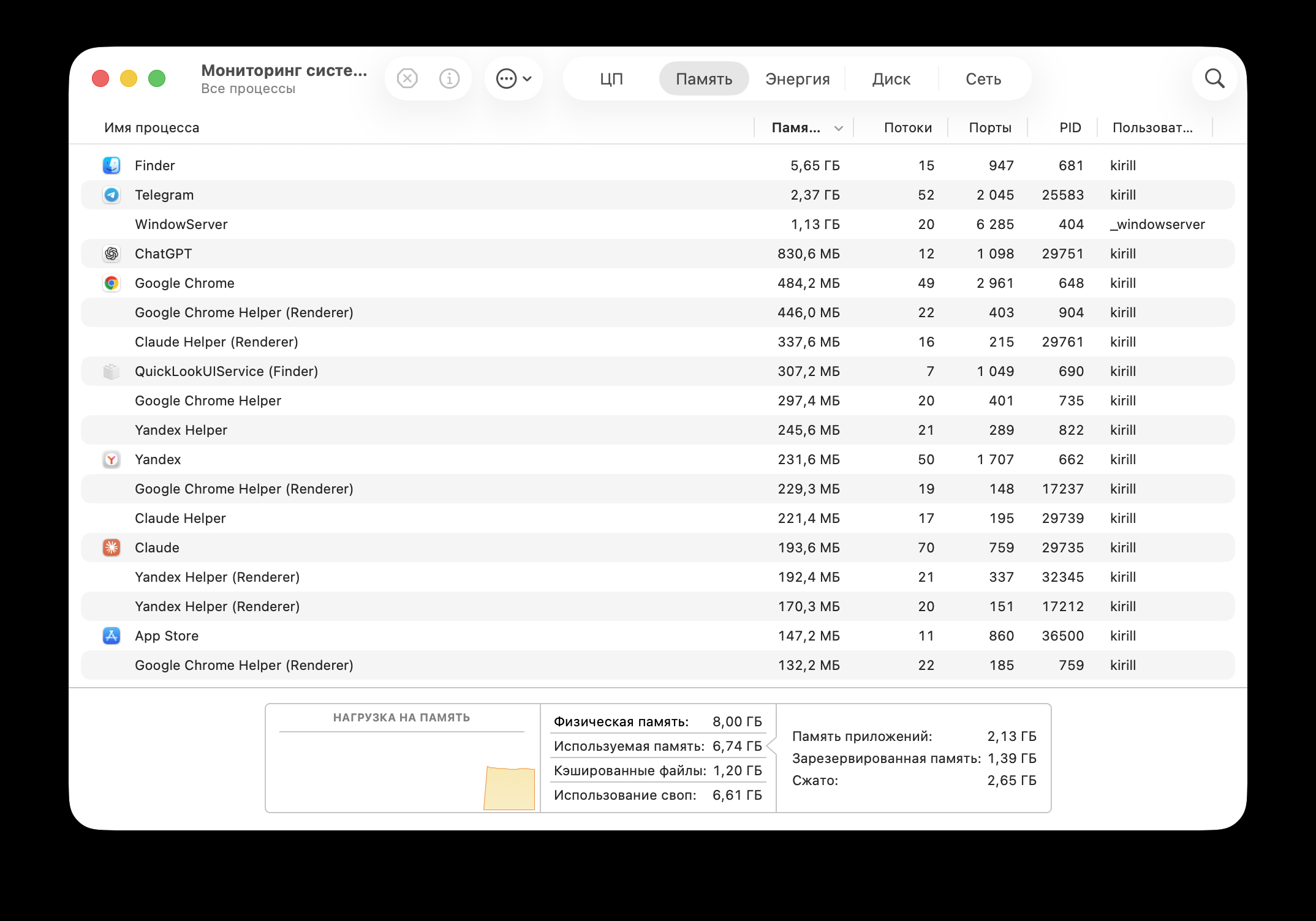1316x921 pixels.
Task: Click the ChatGPT app icon
Action: pos(112,254)
